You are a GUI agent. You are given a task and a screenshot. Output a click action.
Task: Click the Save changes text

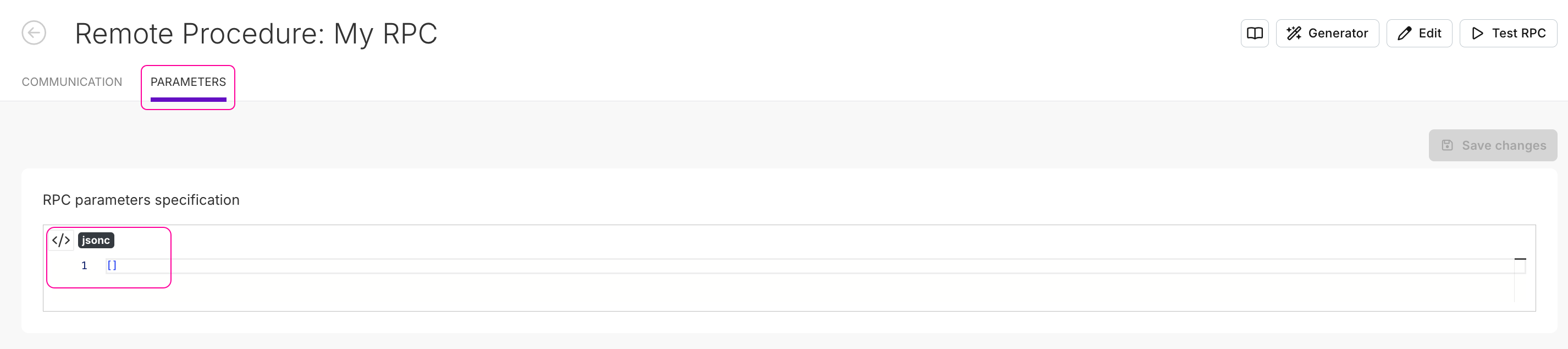[x=1504, y=145]
